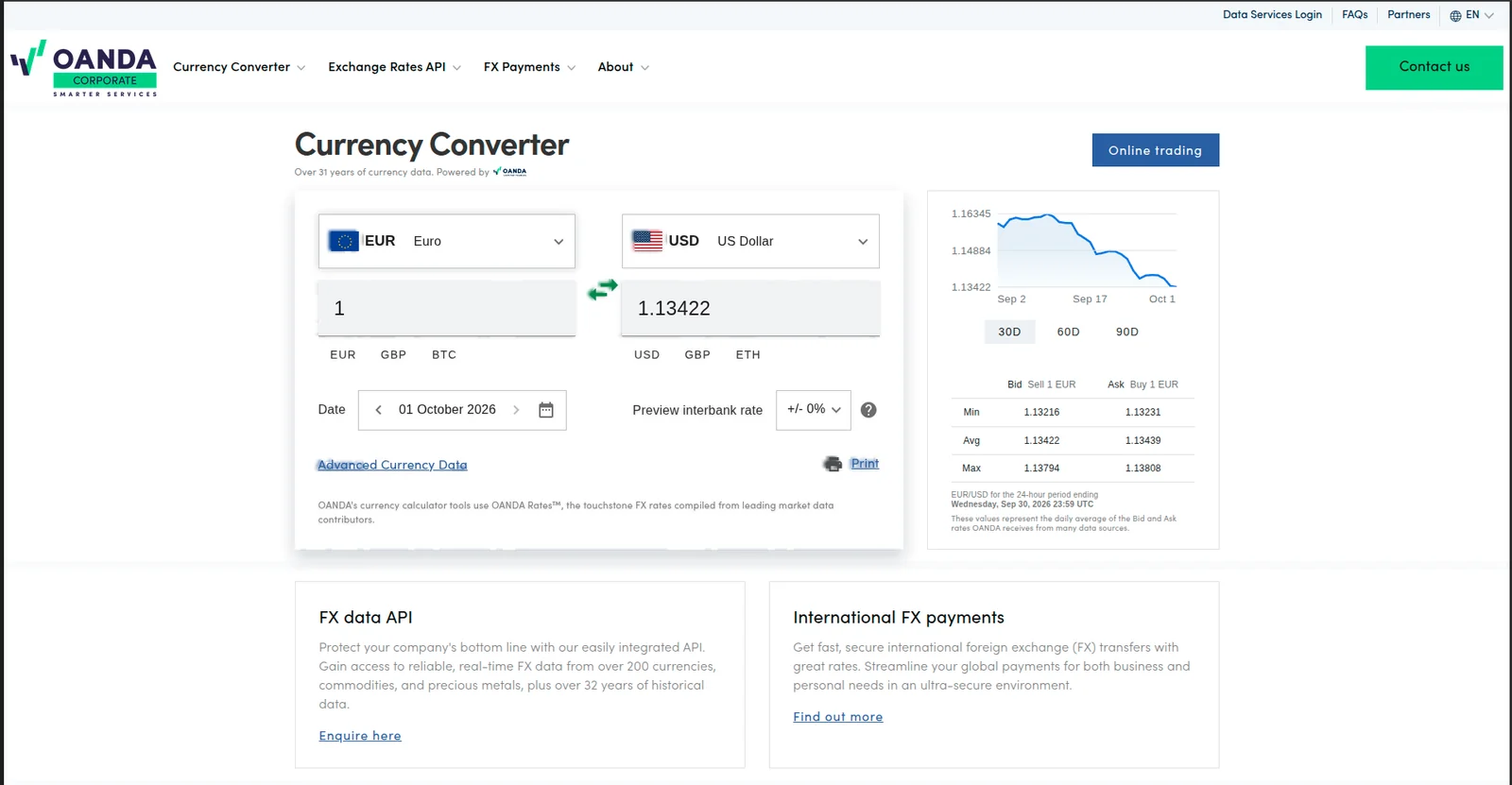Click the 01 October 2026 date text
Screen dimensions: 1512x785
tap(447, 410)
